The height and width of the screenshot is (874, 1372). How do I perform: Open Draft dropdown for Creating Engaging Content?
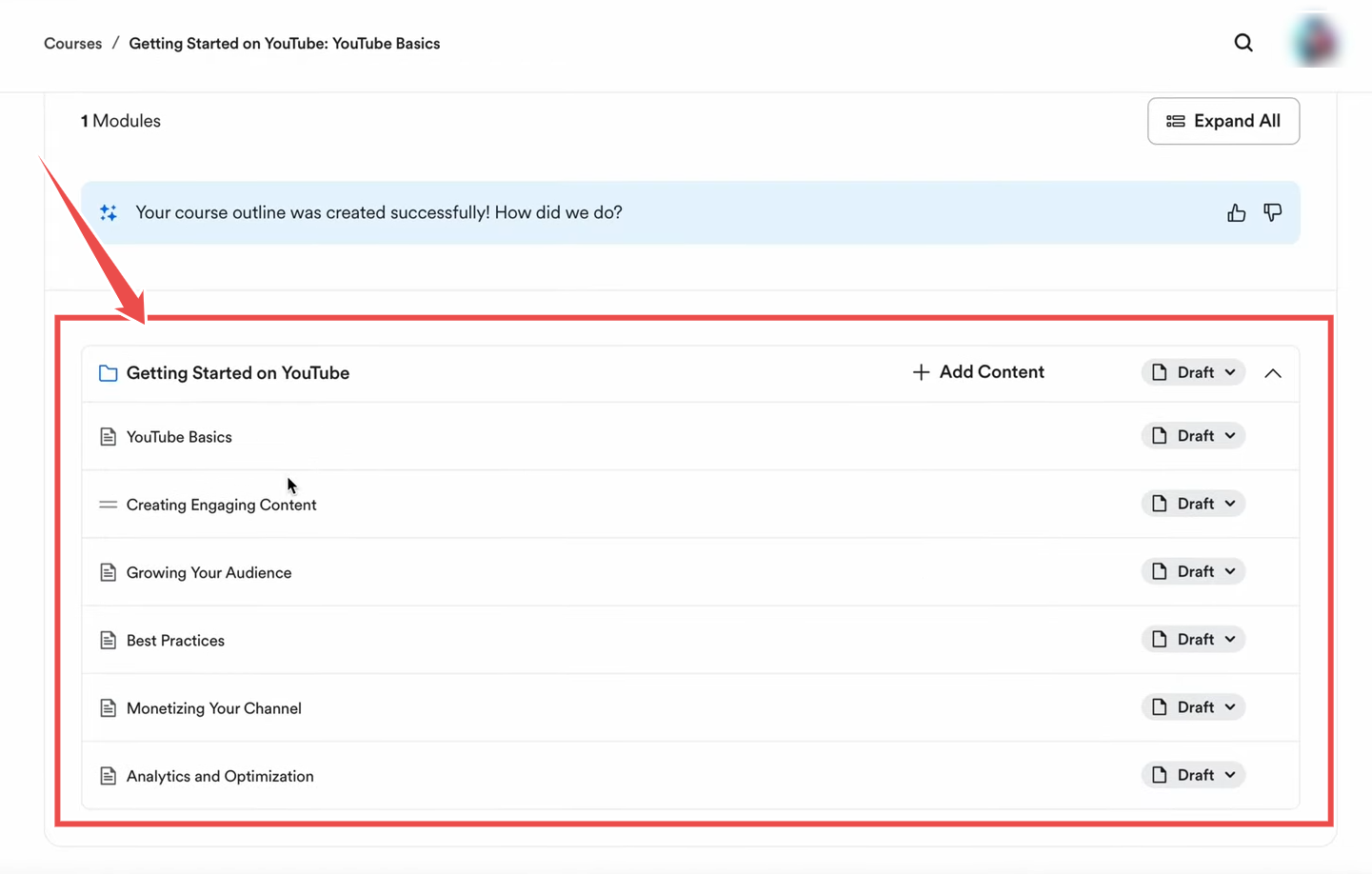pos(1193,504)
